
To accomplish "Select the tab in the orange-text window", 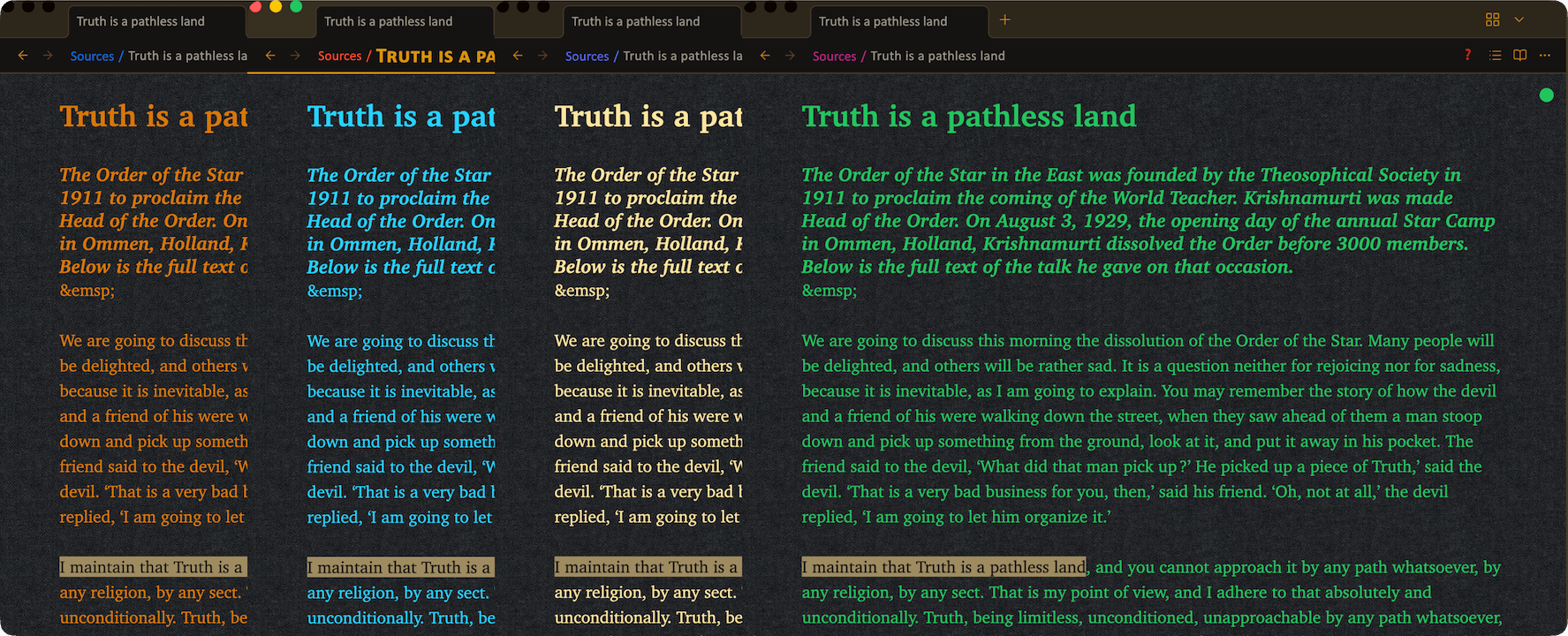I will (156, 21).
